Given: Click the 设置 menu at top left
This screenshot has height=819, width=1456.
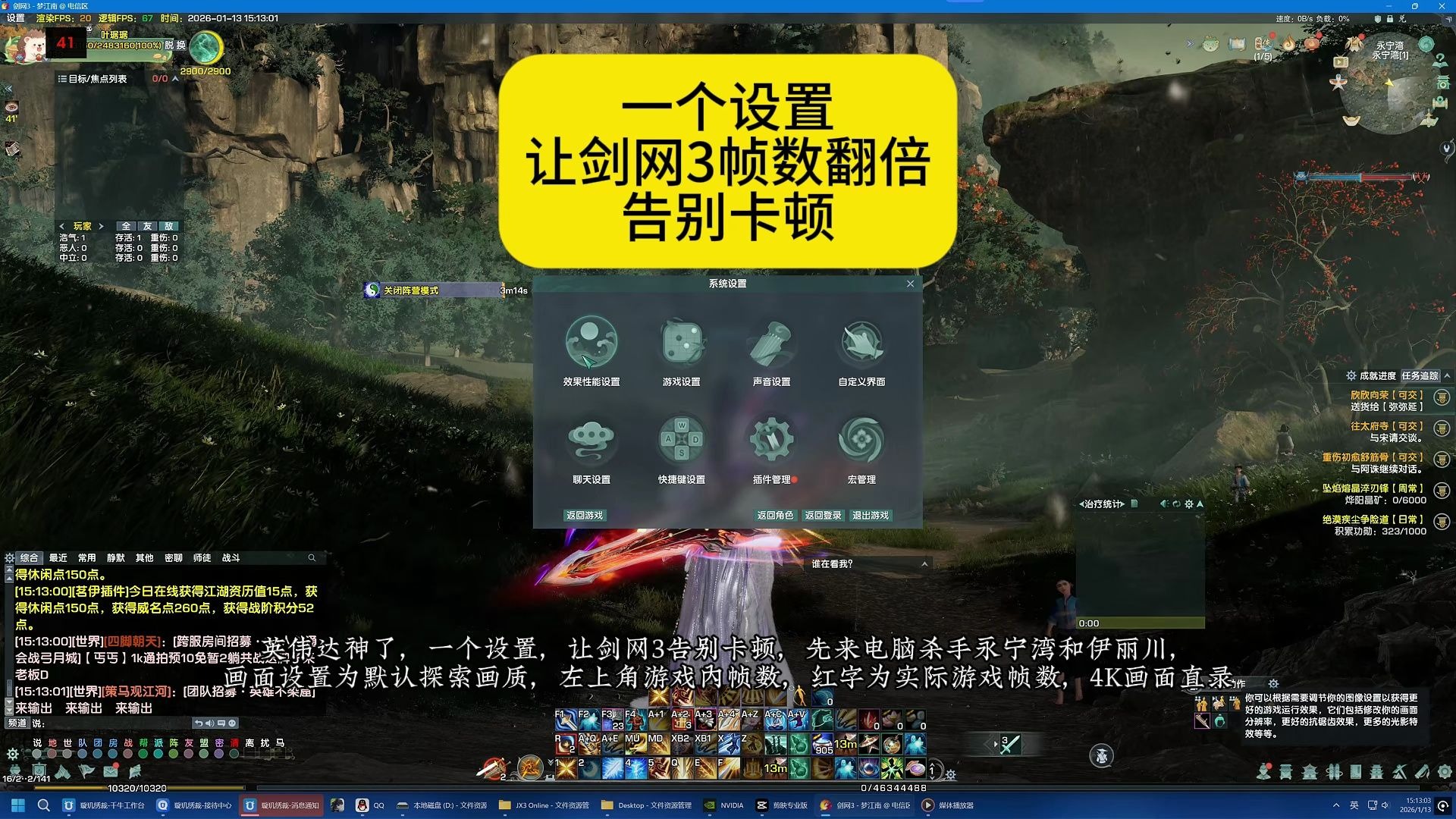Looking at the screenshot, I should point(16,18).
